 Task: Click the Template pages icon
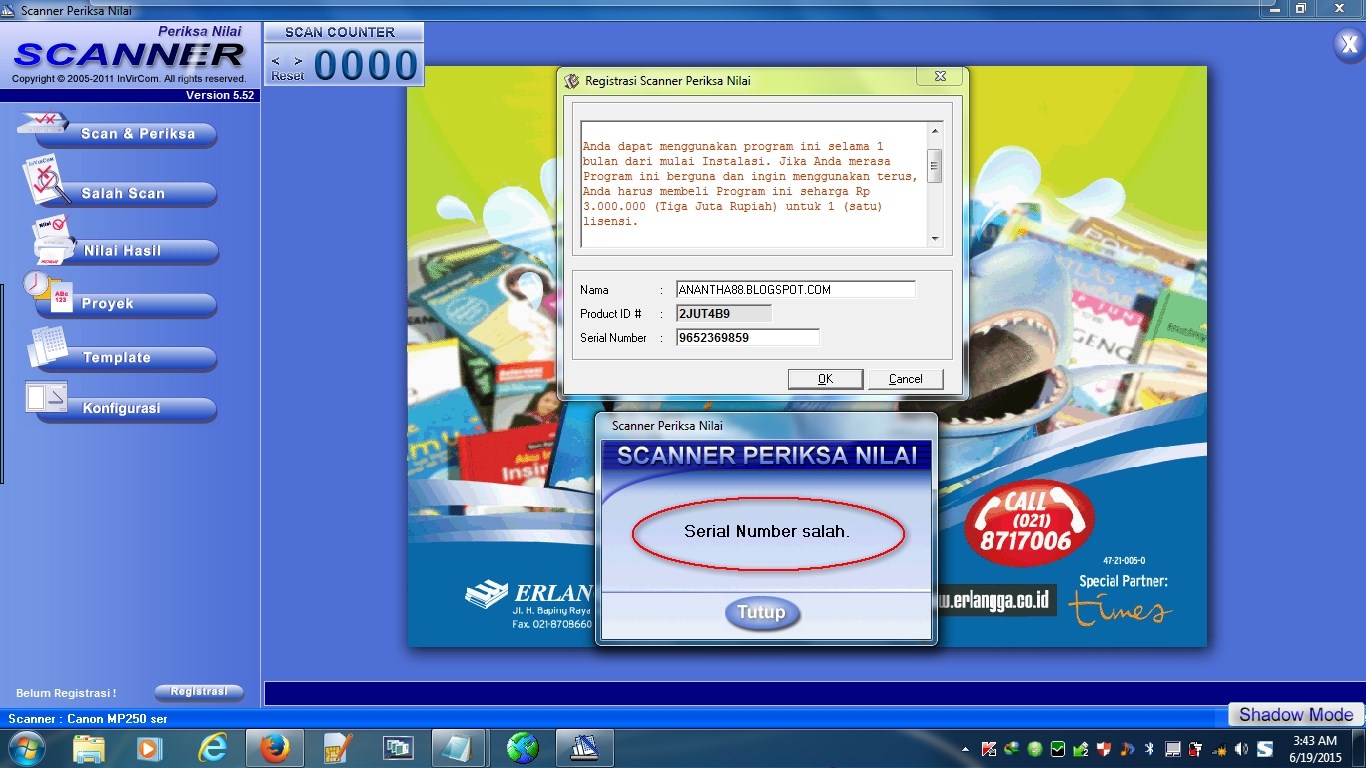(47, 346)
